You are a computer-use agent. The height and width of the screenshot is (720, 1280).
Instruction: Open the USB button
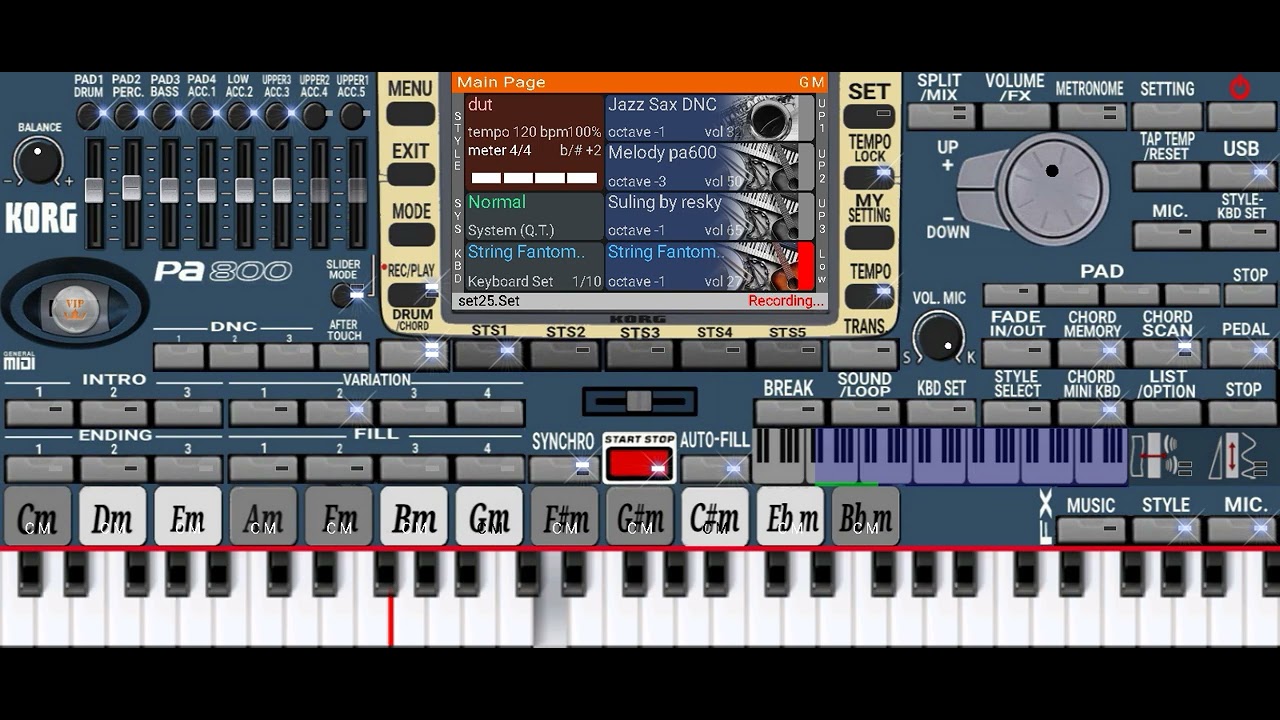[1242, 177]
